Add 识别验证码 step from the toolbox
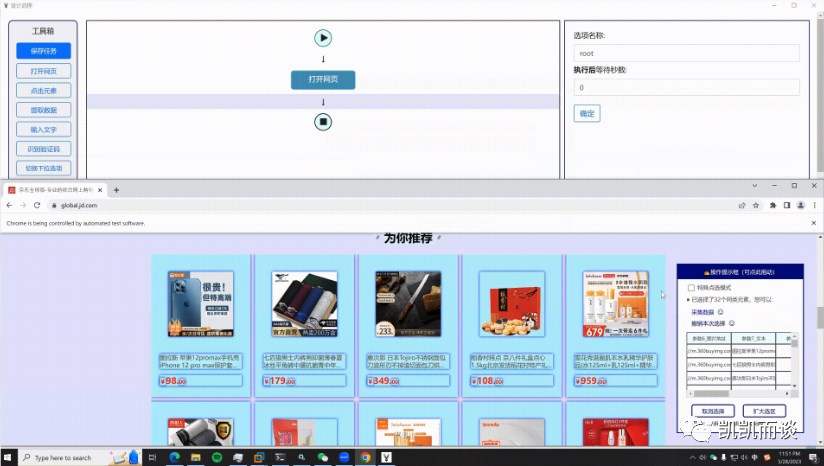The width and height of the screenshot is (824, 466). tap(44, 149)
